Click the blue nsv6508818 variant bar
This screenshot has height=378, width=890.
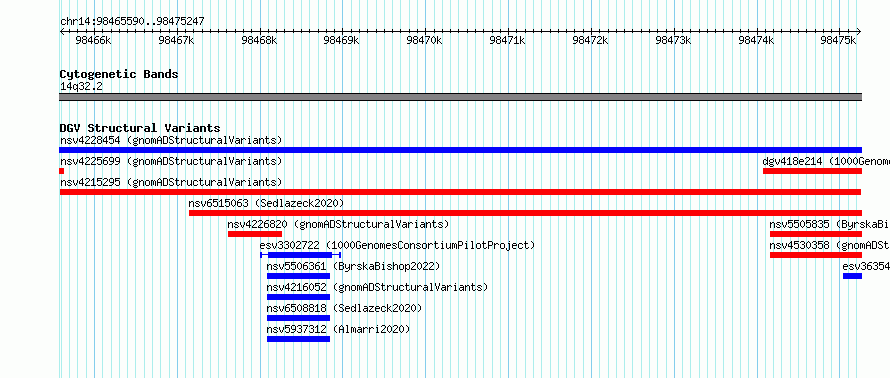(299, 318)
